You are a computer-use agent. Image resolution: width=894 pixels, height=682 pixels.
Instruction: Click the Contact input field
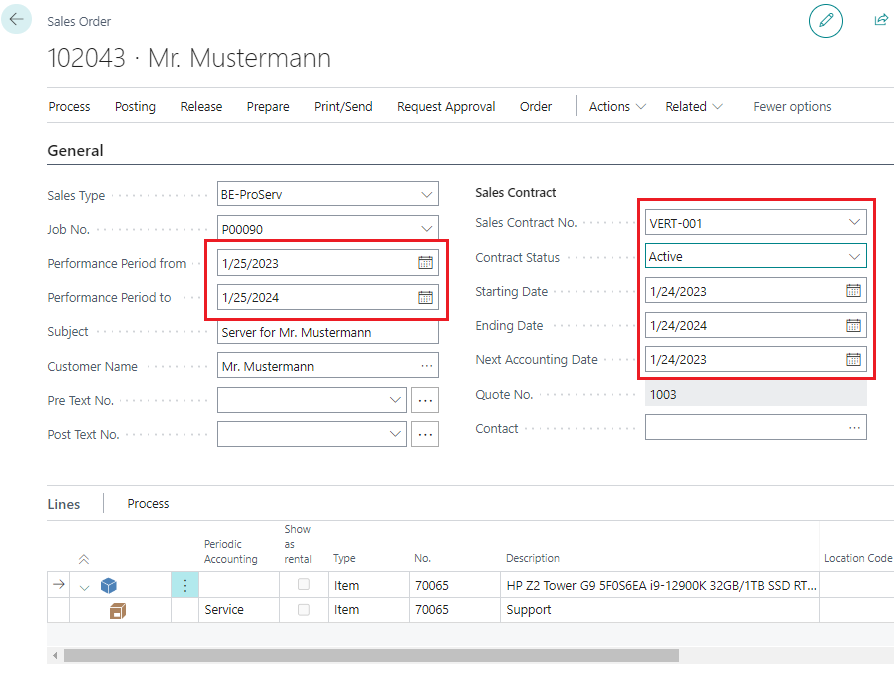[755, 427]
